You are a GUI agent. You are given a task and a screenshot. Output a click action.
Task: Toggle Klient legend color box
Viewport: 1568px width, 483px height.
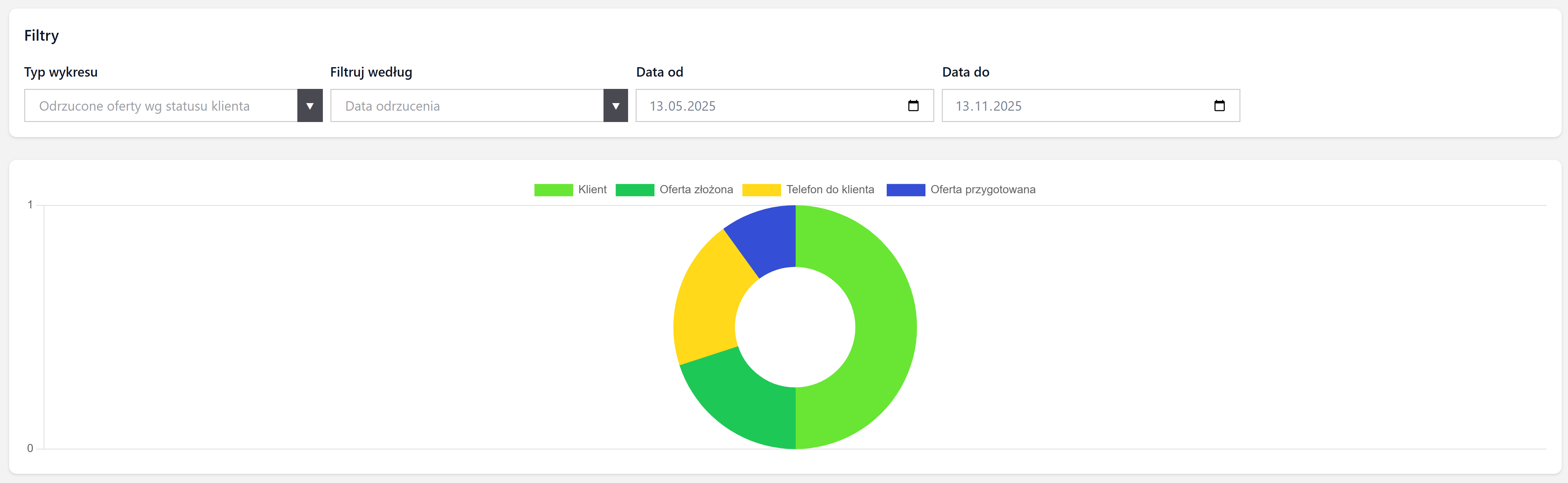point(553,190)
